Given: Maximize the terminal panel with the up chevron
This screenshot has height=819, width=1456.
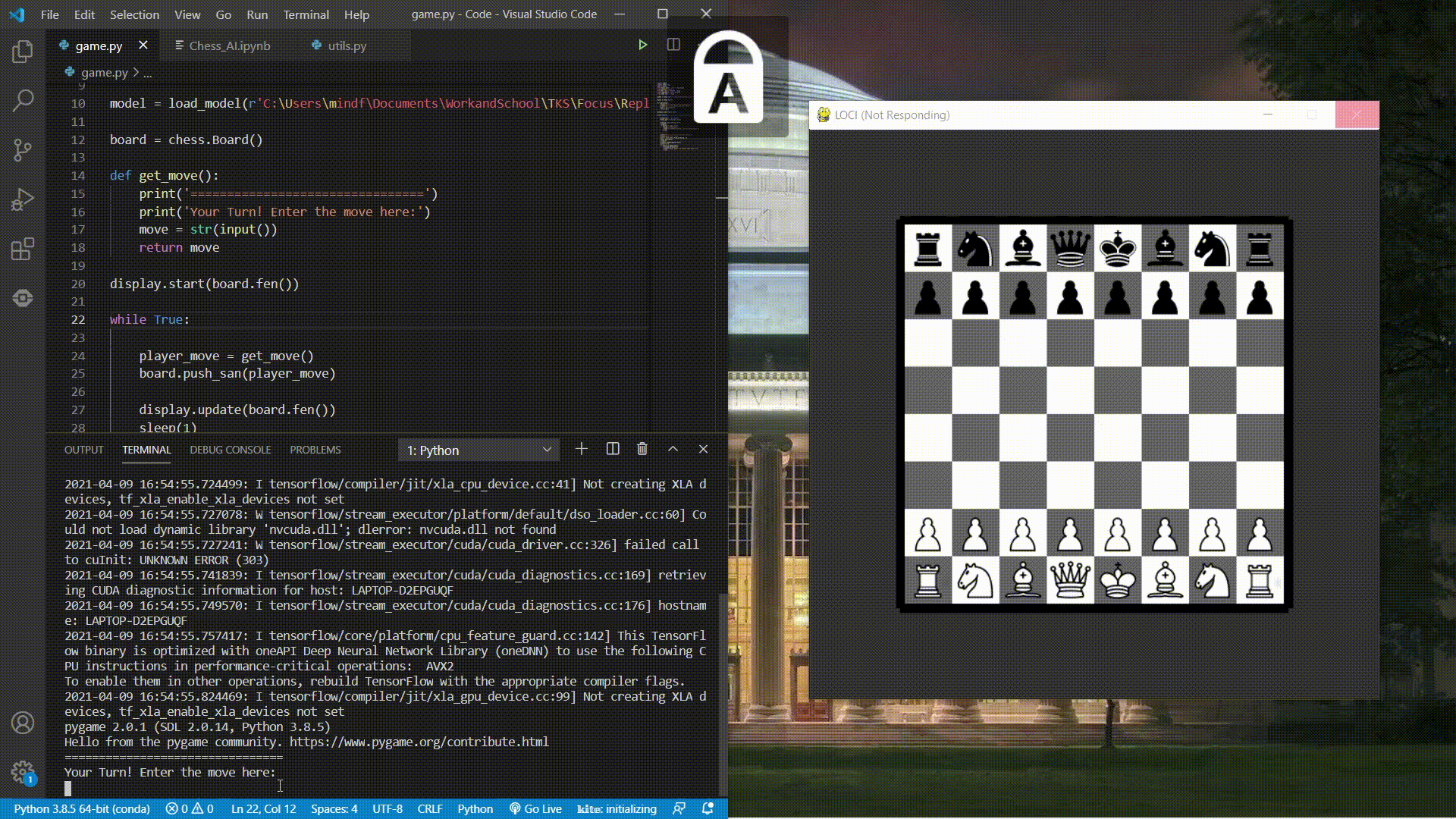Looking at the screenshot, I should pyautogui.click(x=673, y=450).
